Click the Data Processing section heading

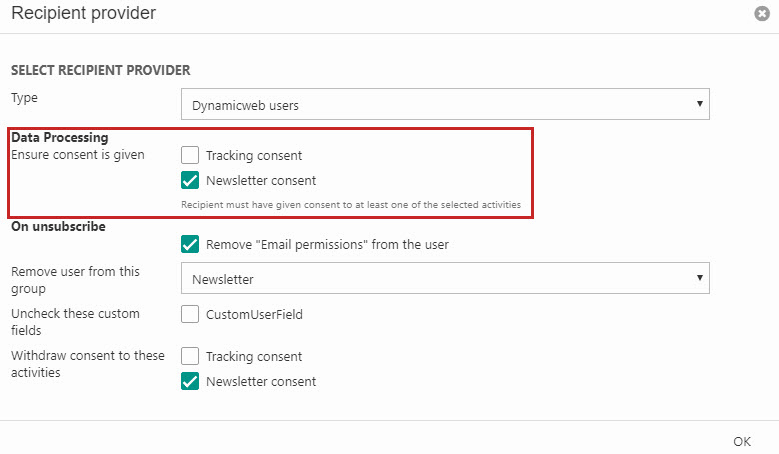point(59,137)
